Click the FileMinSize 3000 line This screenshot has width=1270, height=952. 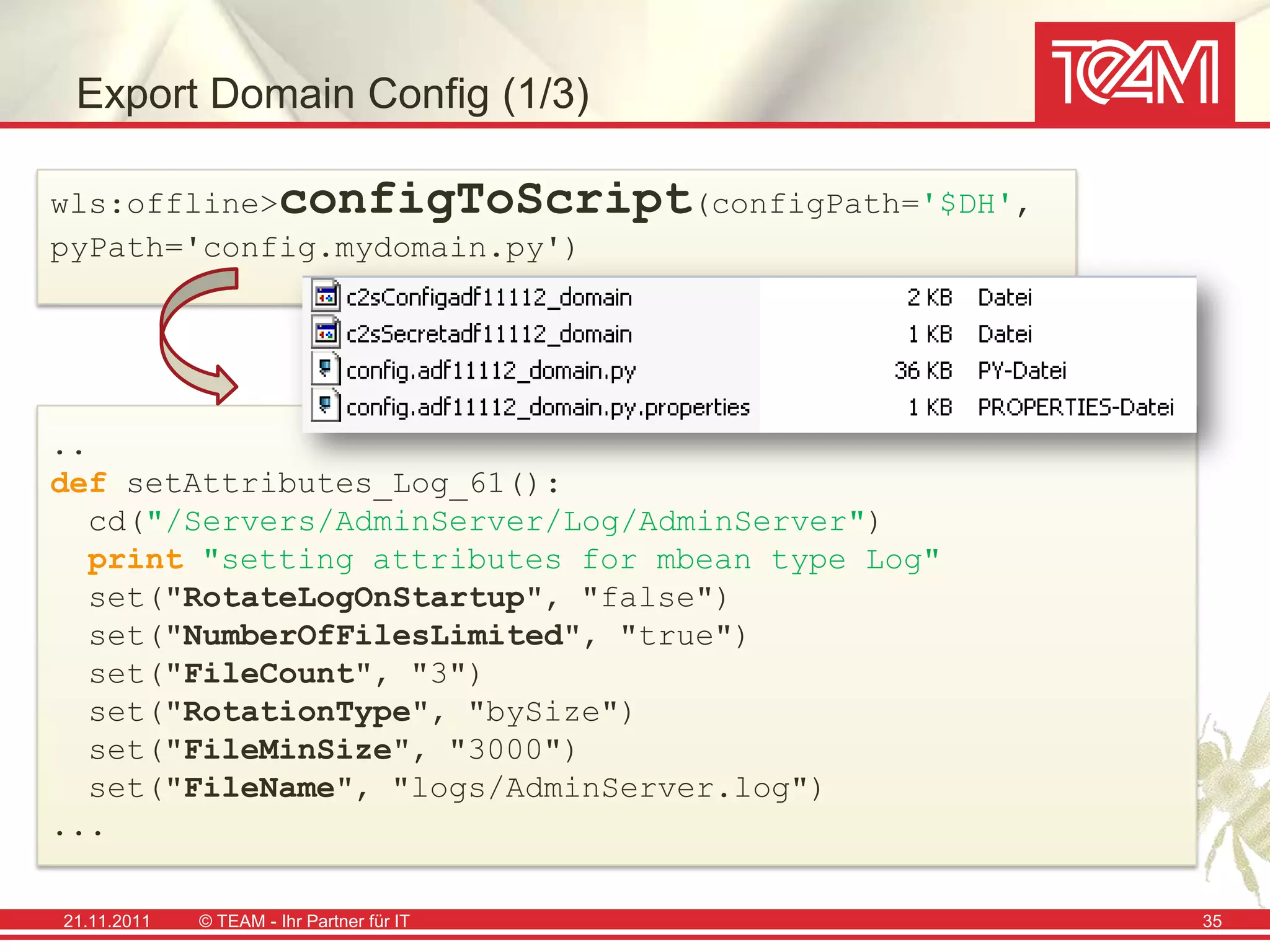332,751
